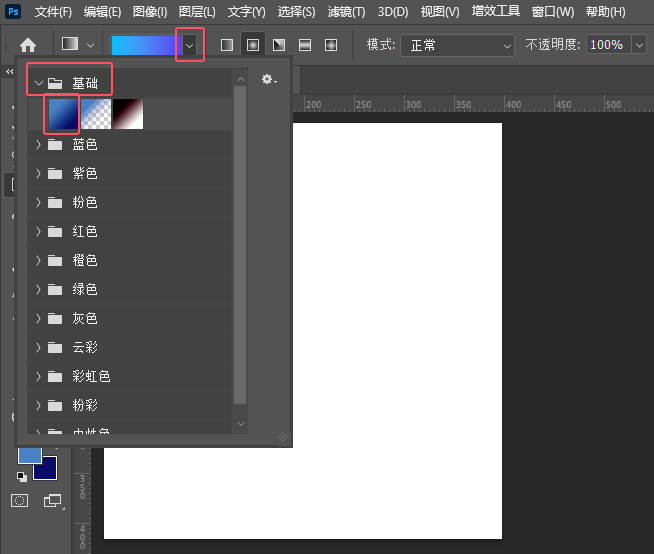The image size is (654, 554).
Task: Reset default foreground and background colors
Action: click(x=22, y=476)
